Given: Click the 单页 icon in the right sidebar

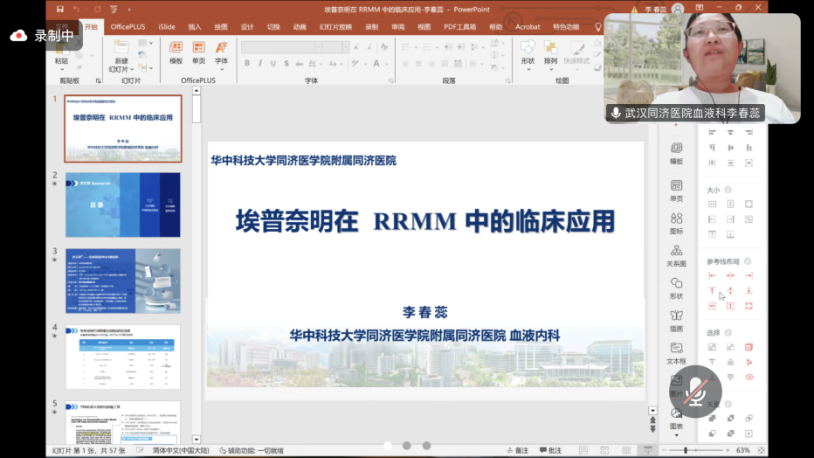Looking at the screenshot, I should 676,187.
